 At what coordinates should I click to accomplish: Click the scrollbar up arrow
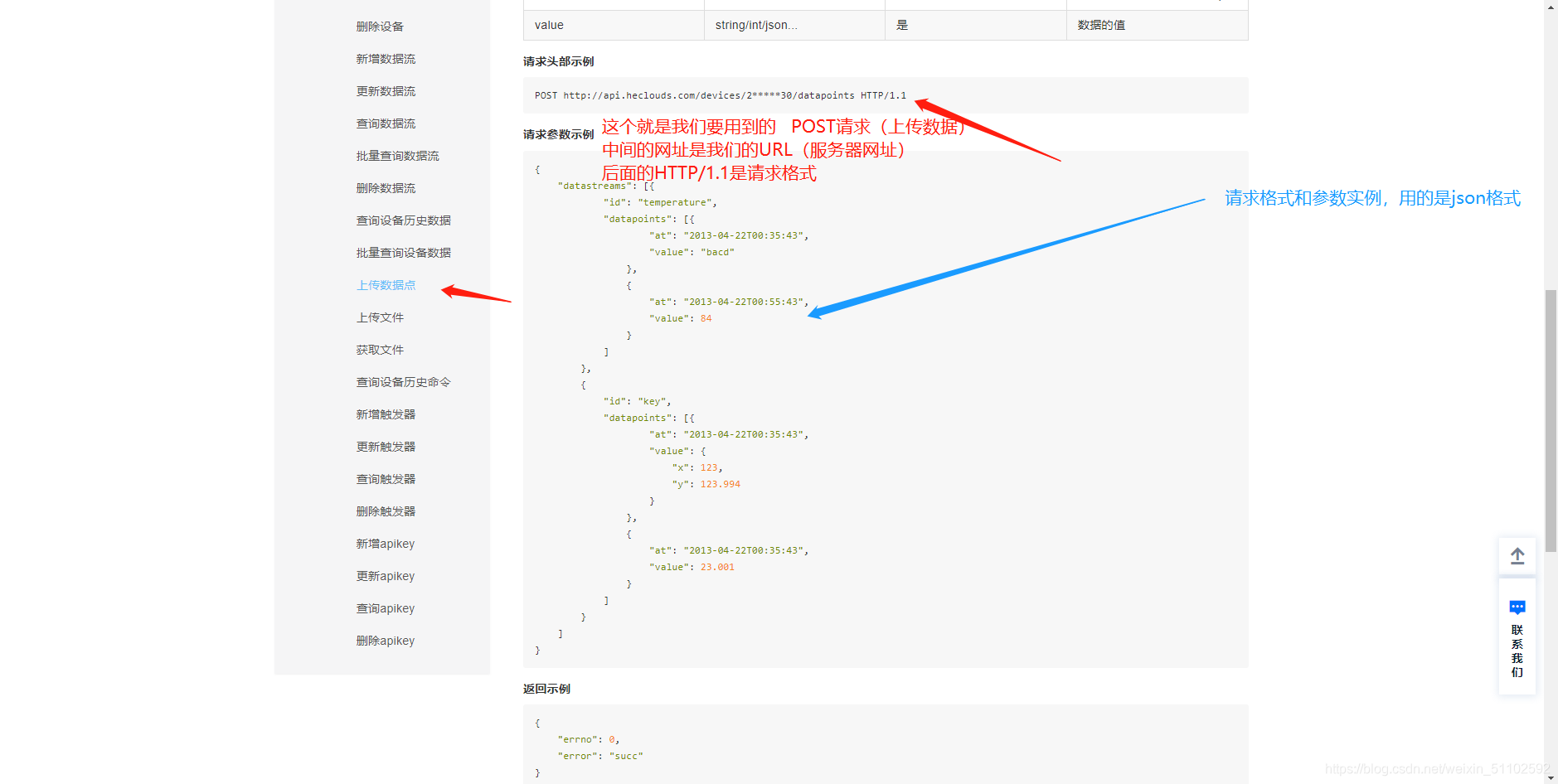(x=1551, y=7)
